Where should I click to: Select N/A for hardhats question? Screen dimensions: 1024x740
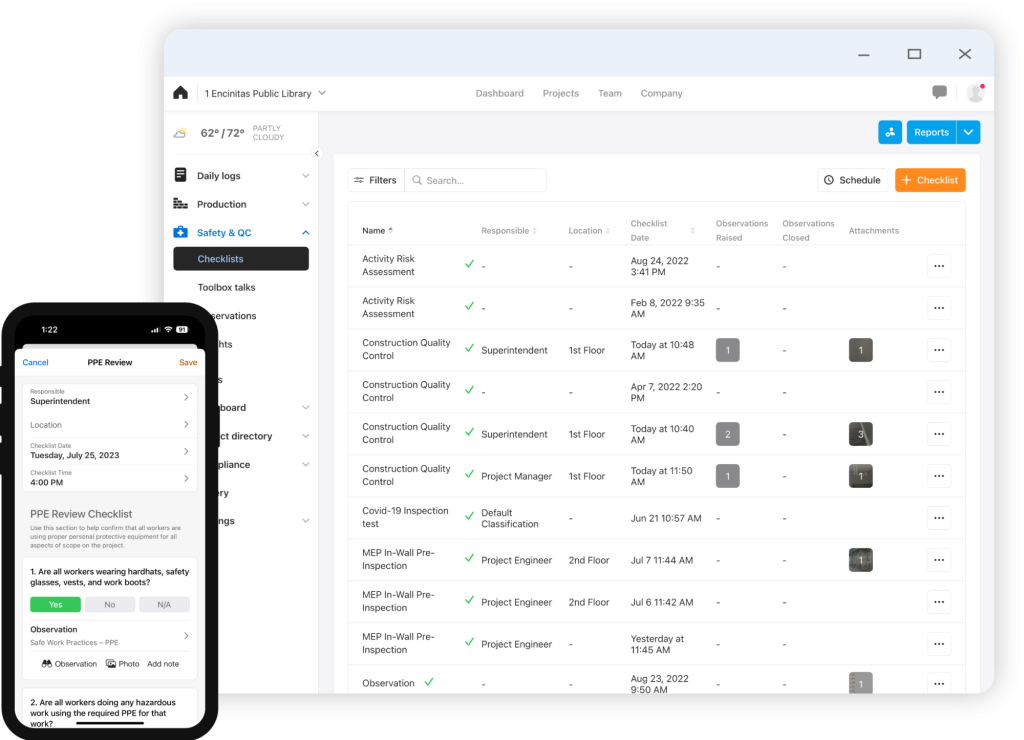163,604
